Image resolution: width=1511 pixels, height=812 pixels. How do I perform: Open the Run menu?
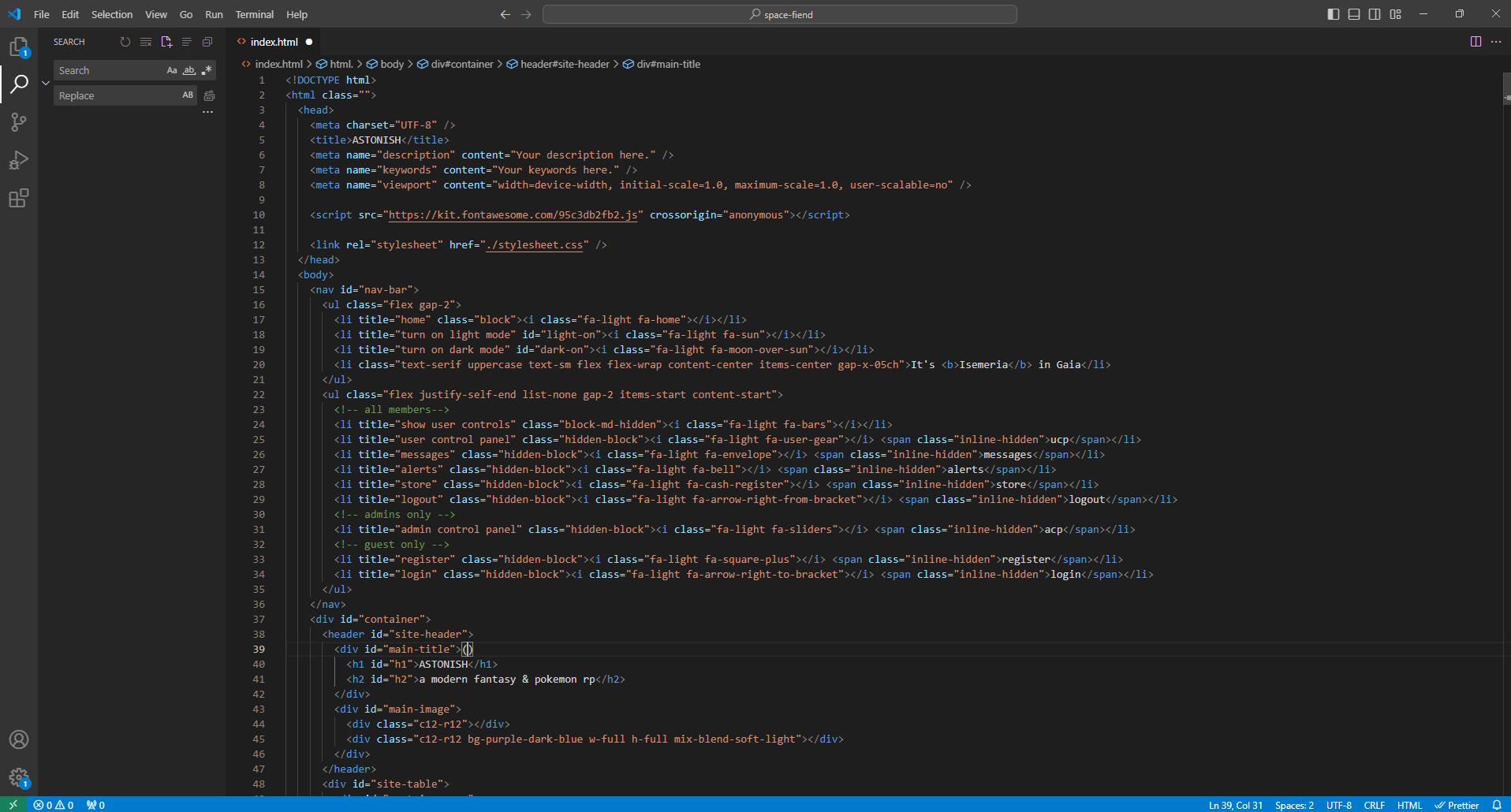(x=214, y=14)
